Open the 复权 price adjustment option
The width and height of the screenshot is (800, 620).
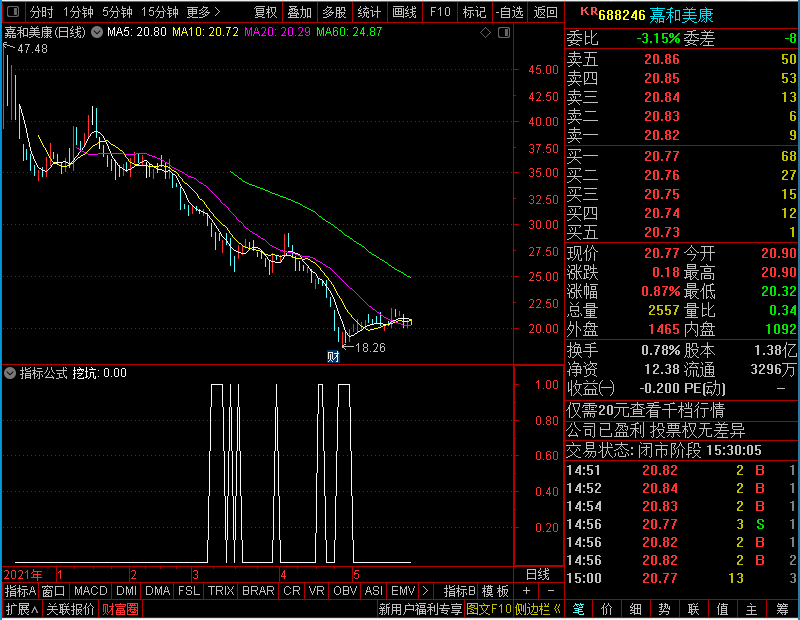point(265,12)
